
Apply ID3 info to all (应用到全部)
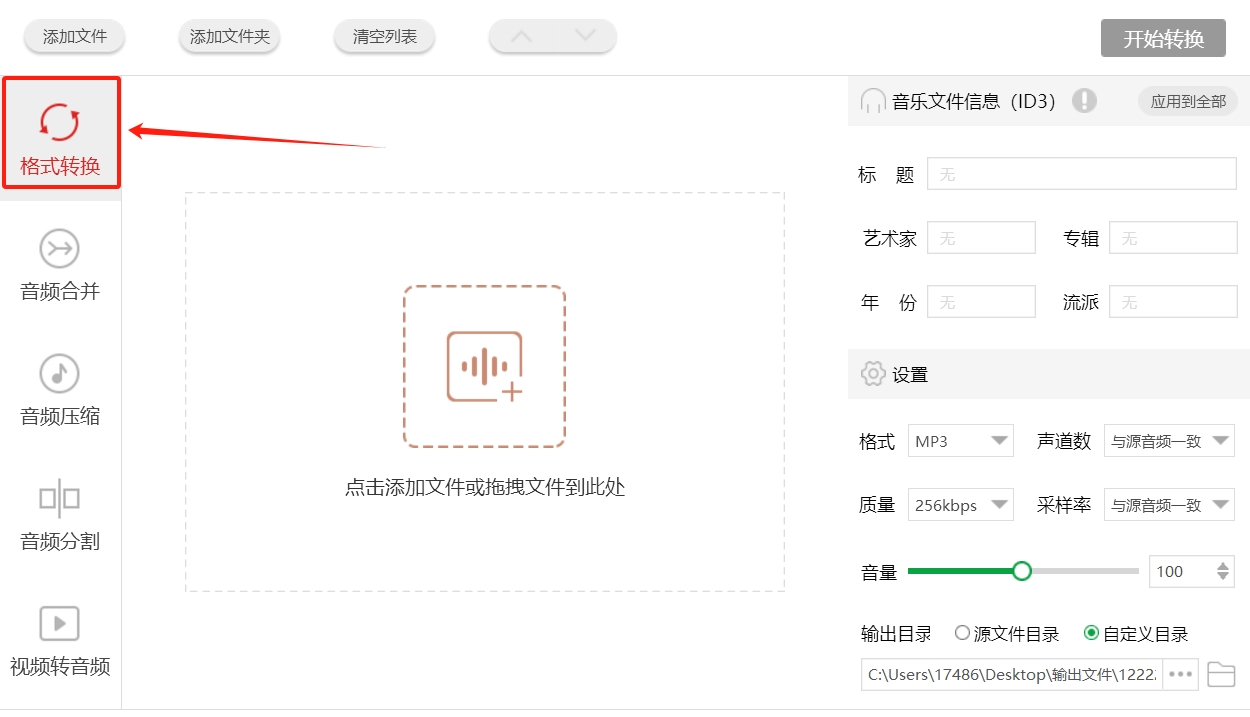pyautogui.click(x=1188, y=101)
